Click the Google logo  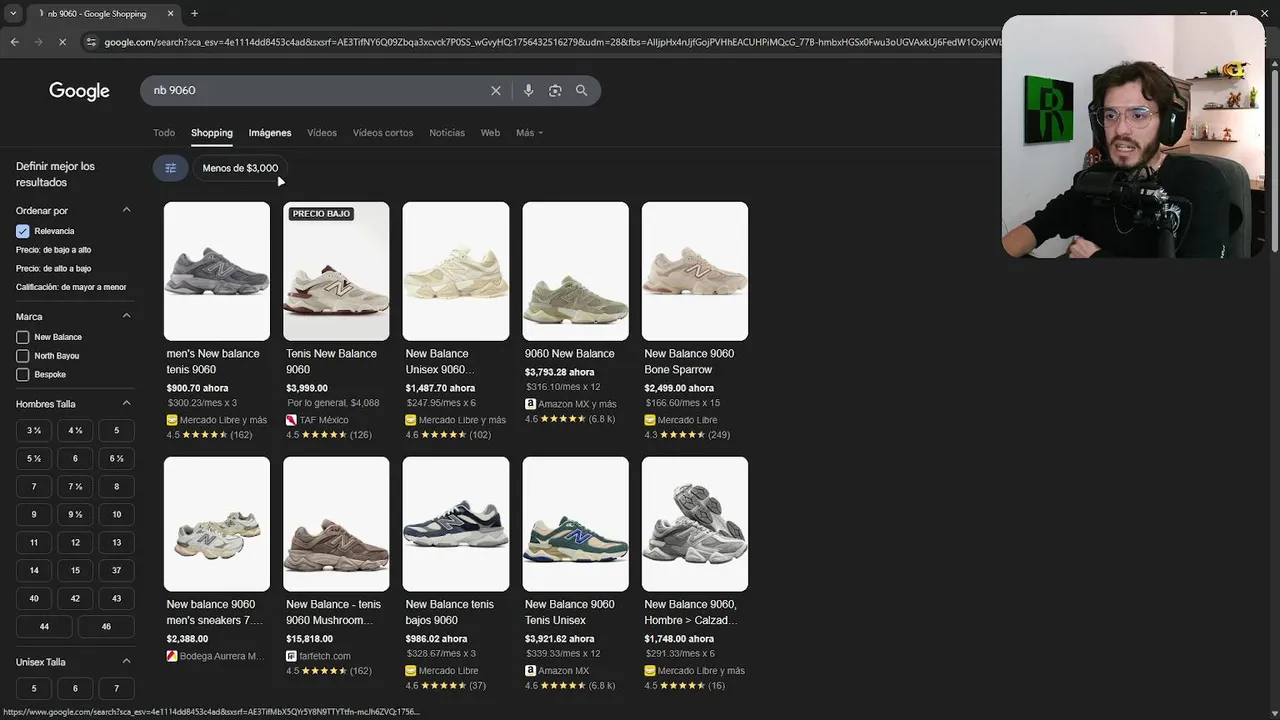pyautogui.click(x=79, y=91)
